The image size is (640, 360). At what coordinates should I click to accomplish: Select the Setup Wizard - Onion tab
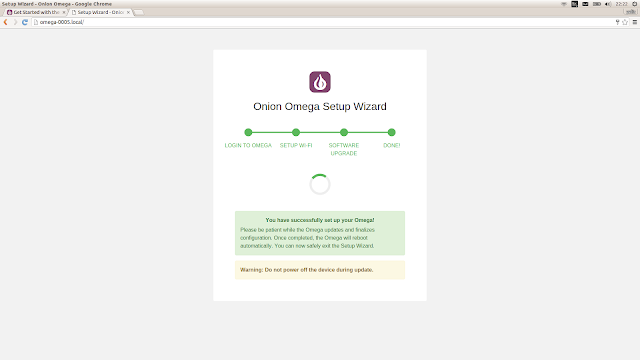(100, 12)
